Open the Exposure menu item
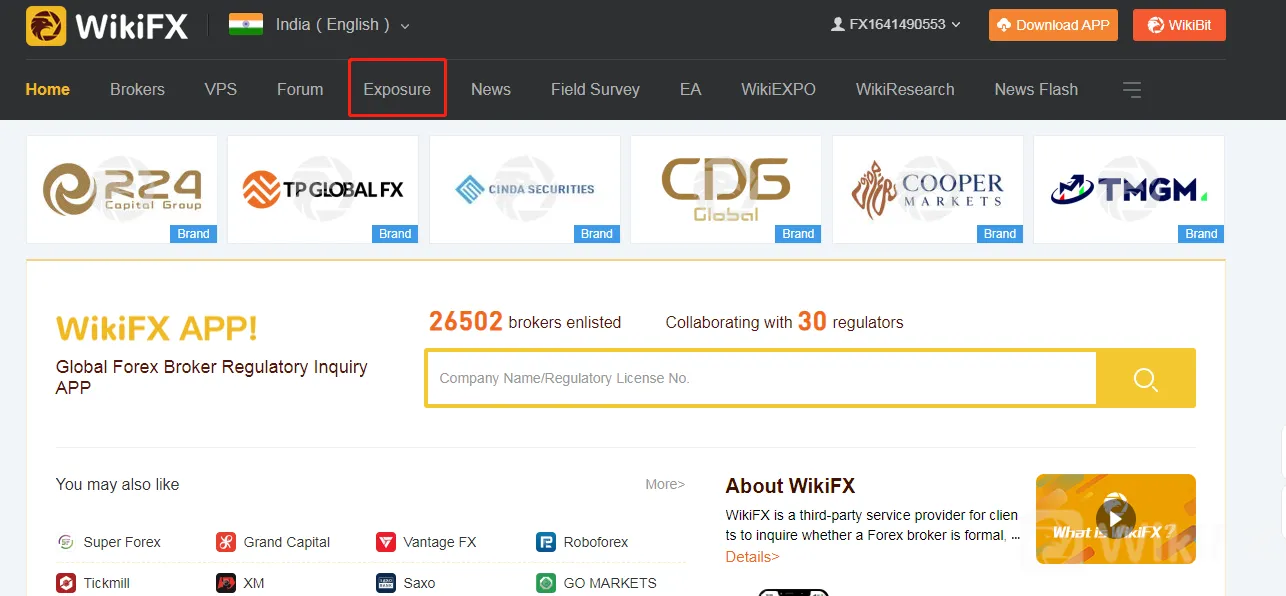1286x596 pixels. [397, 89]
